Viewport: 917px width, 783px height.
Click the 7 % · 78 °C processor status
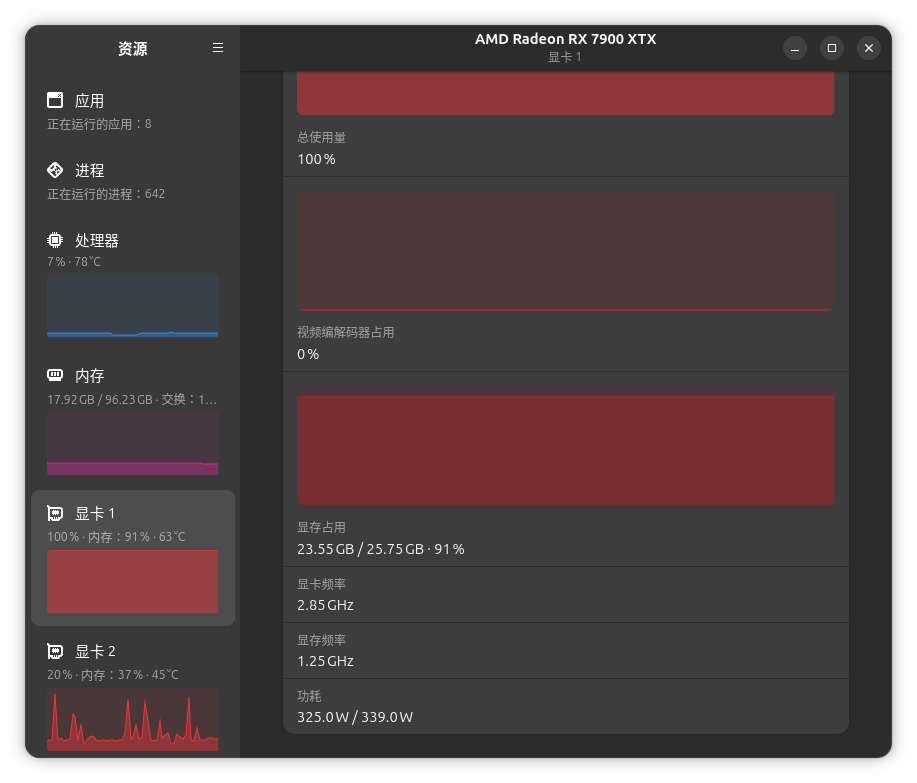click(x=74, y=261)
